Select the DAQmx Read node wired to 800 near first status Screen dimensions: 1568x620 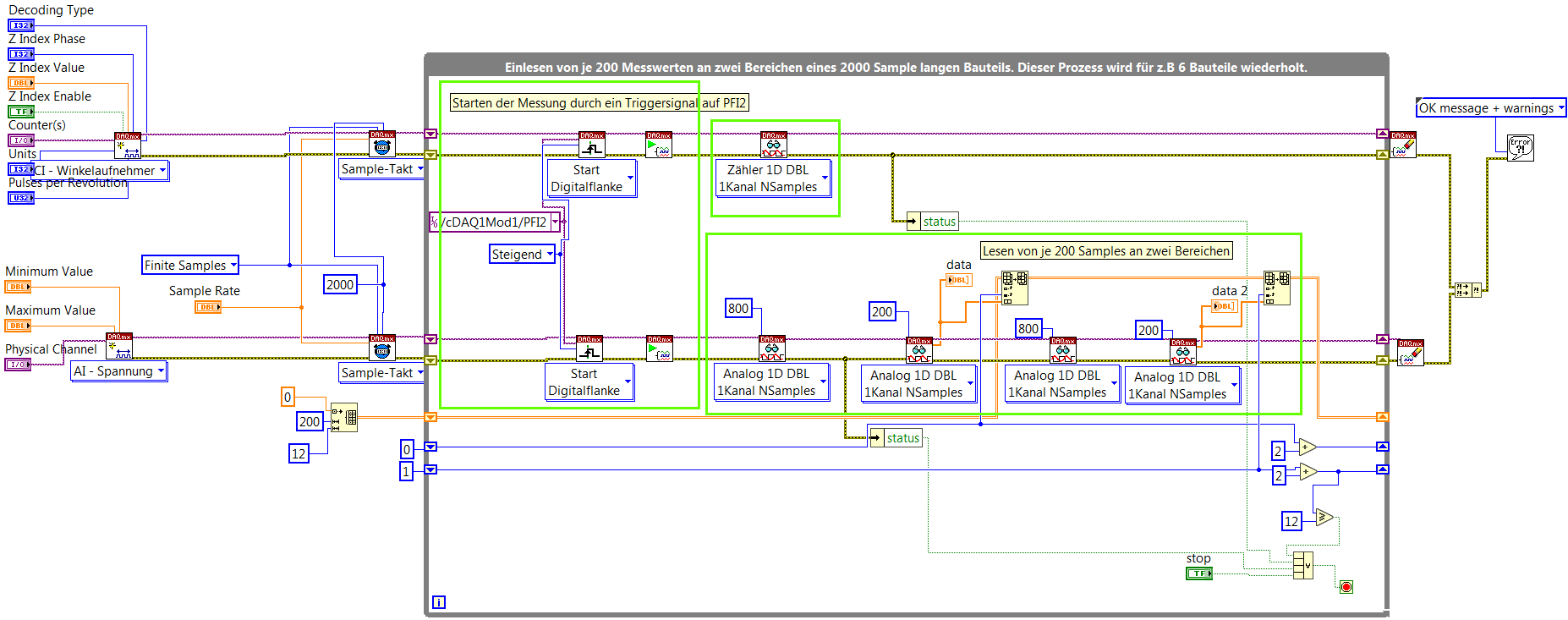[772, 348]
